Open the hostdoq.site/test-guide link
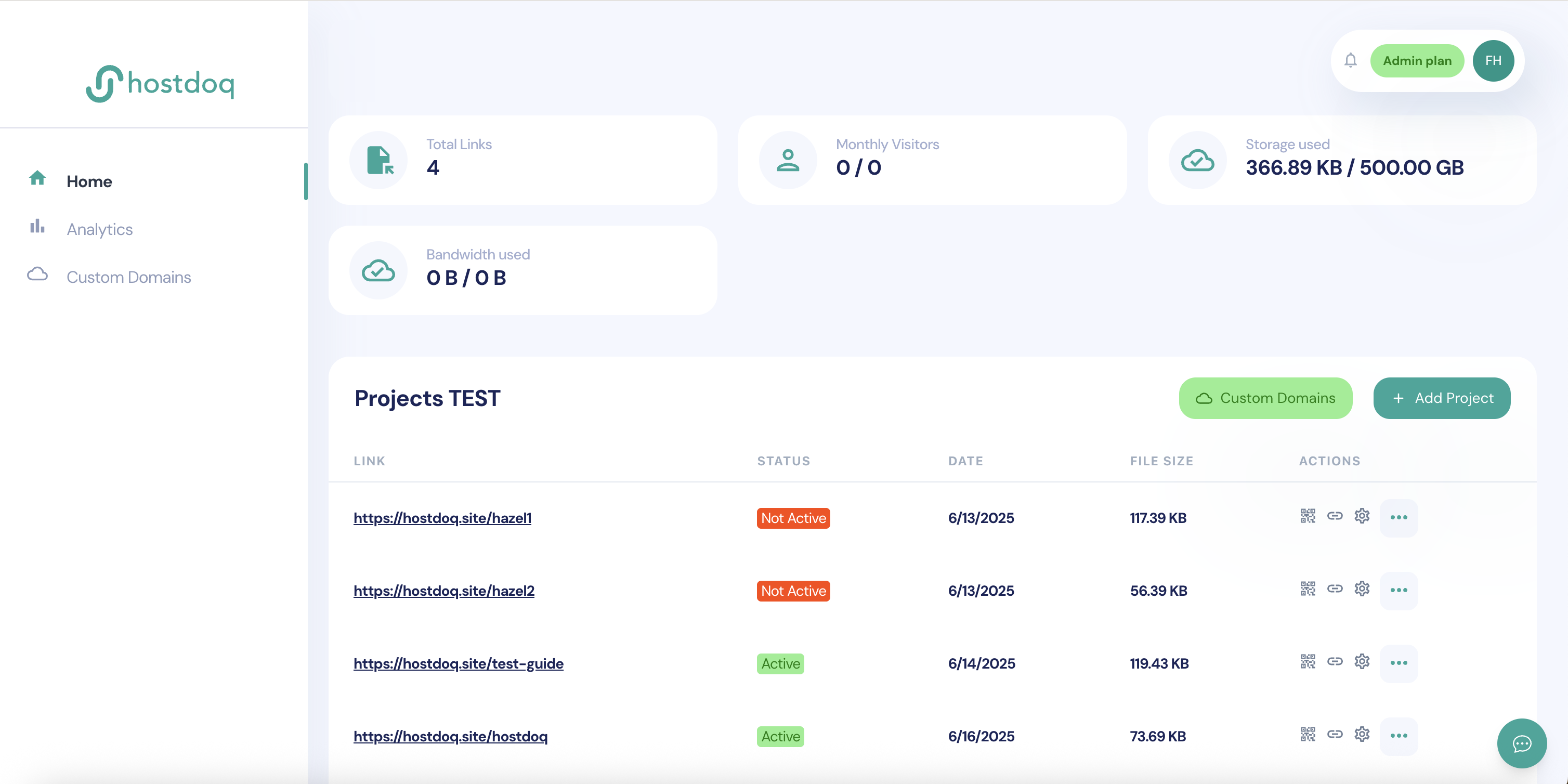This screenshot has width=1568, height=784. pos(459,663)
